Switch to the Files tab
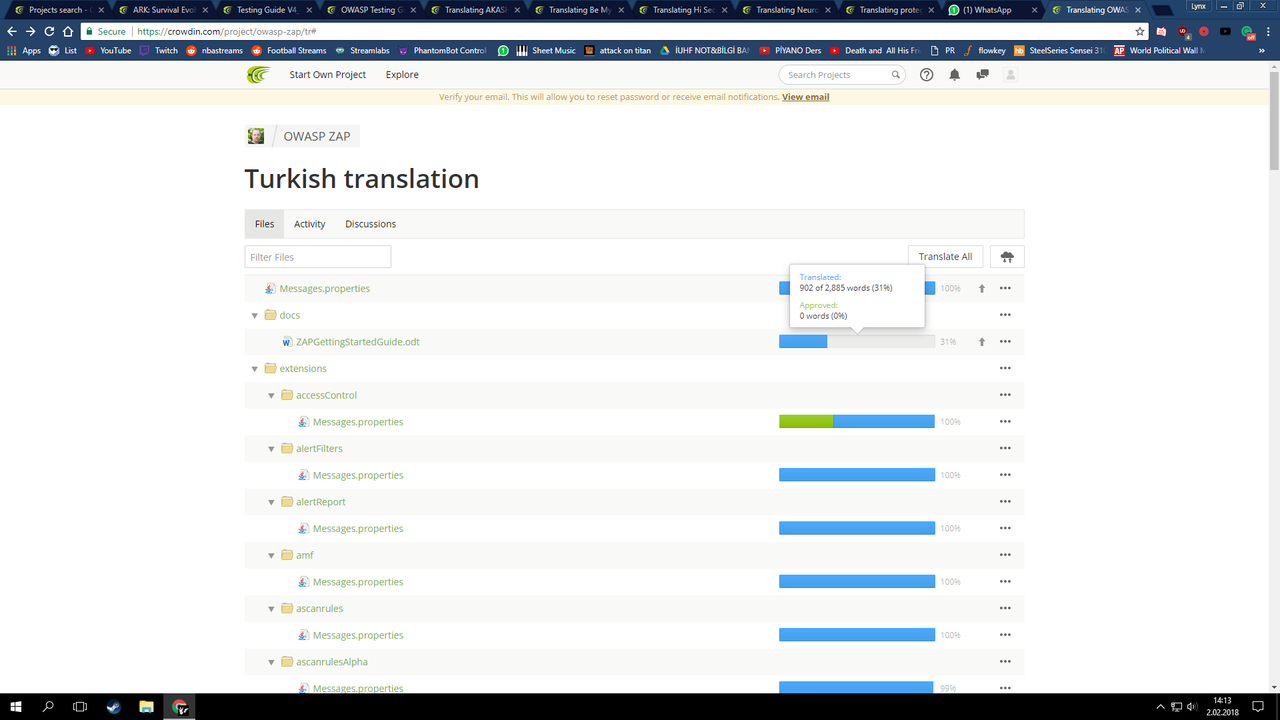Viewport: 1280px width, 720px height. [x=264, y=224]
